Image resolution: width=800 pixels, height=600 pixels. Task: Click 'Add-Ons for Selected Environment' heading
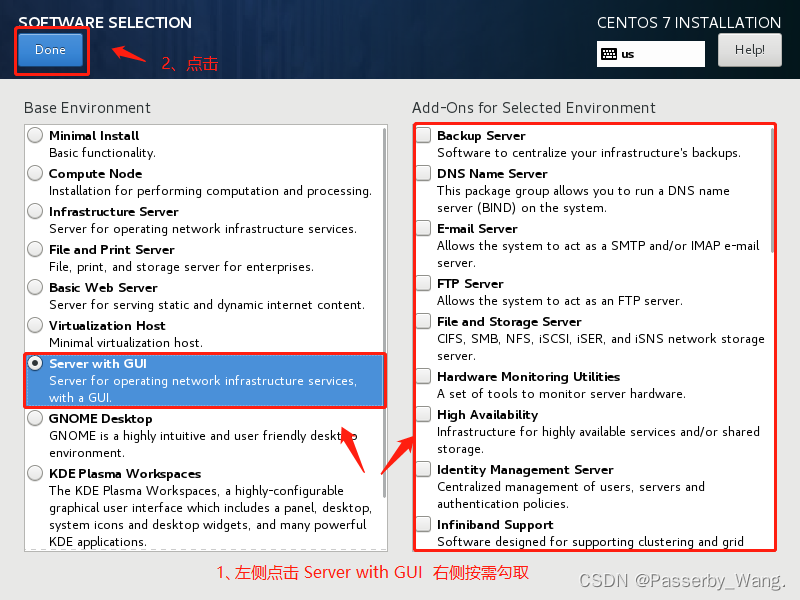point(534,108)
